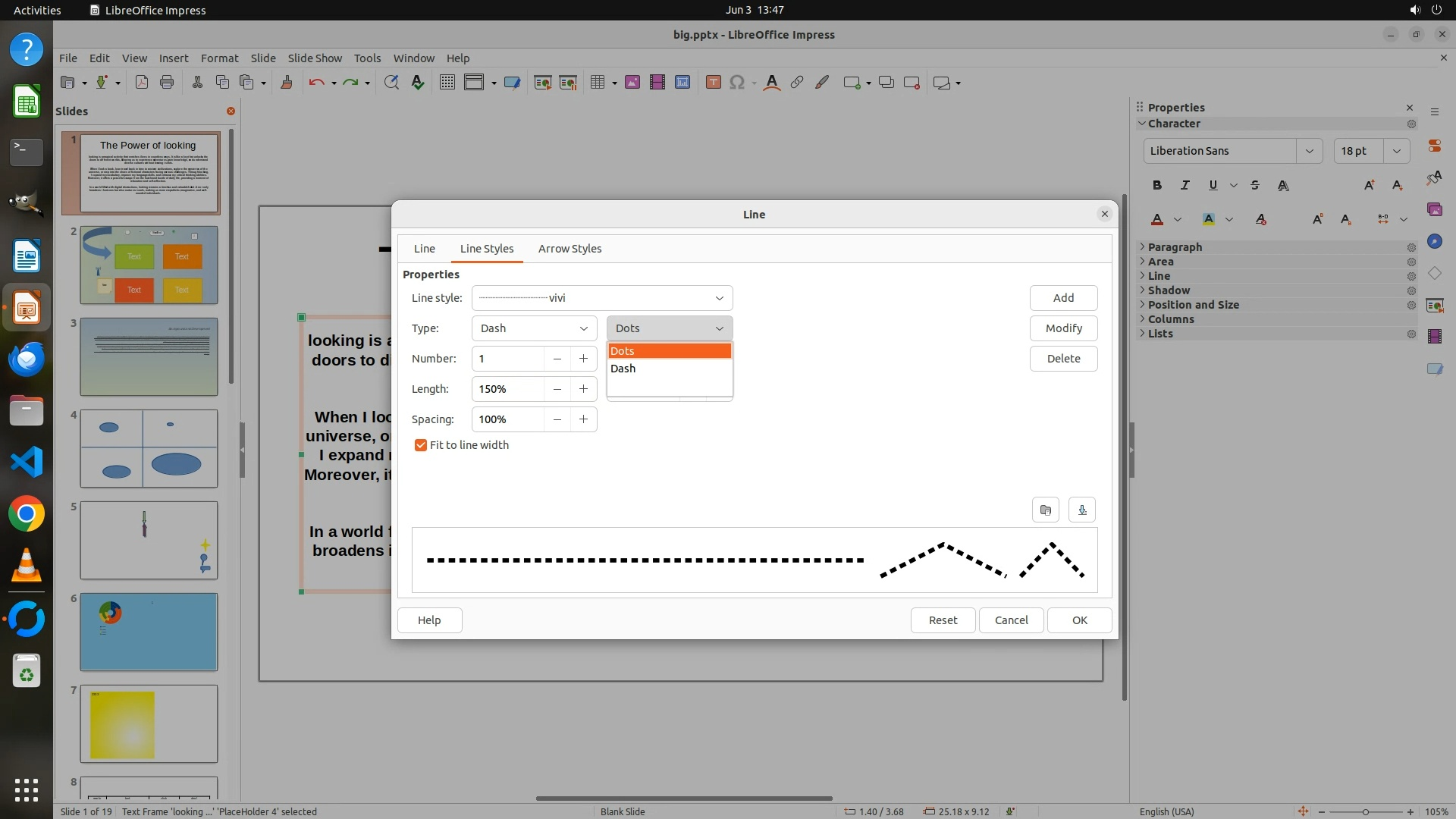Click the Strikethrough icon in sidebar
1456x819 pixels.
tap(1255, 185)
